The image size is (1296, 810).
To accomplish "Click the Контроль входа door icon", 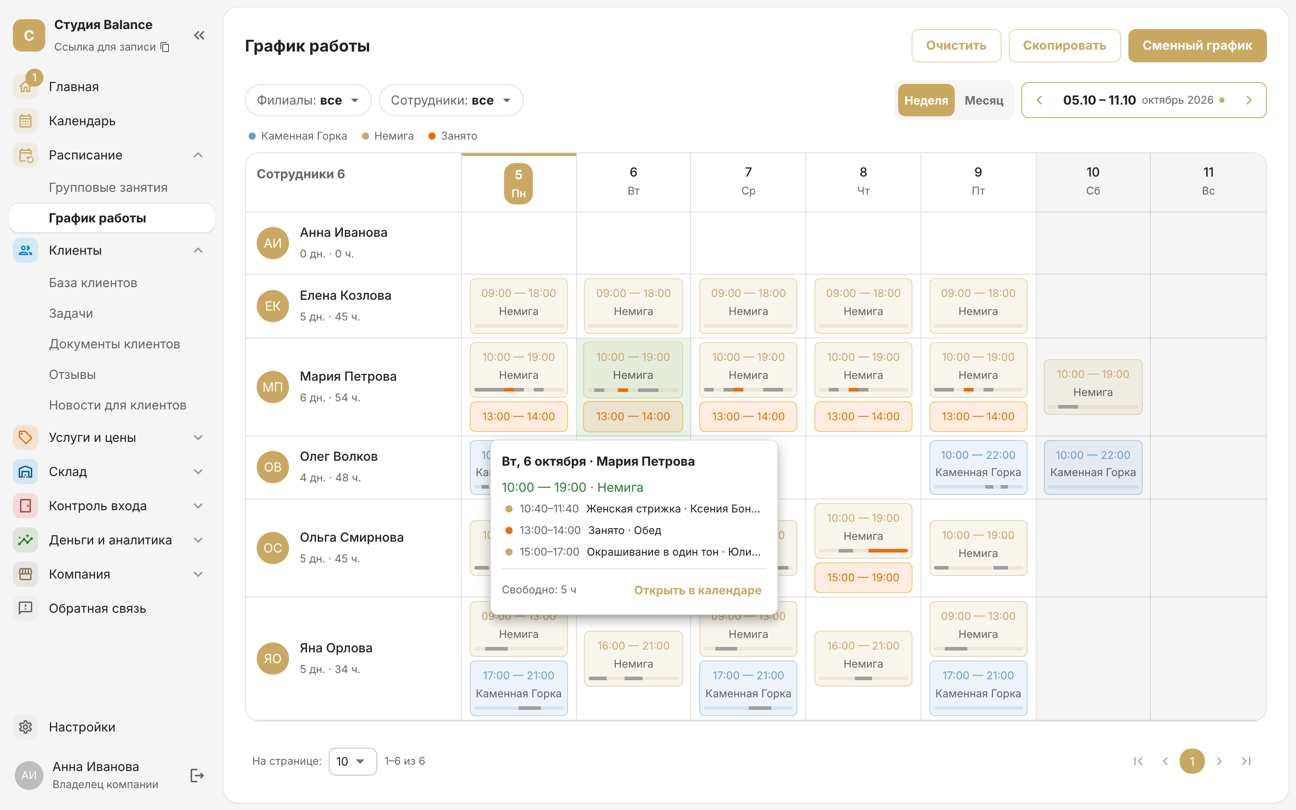I will (26, 506).
